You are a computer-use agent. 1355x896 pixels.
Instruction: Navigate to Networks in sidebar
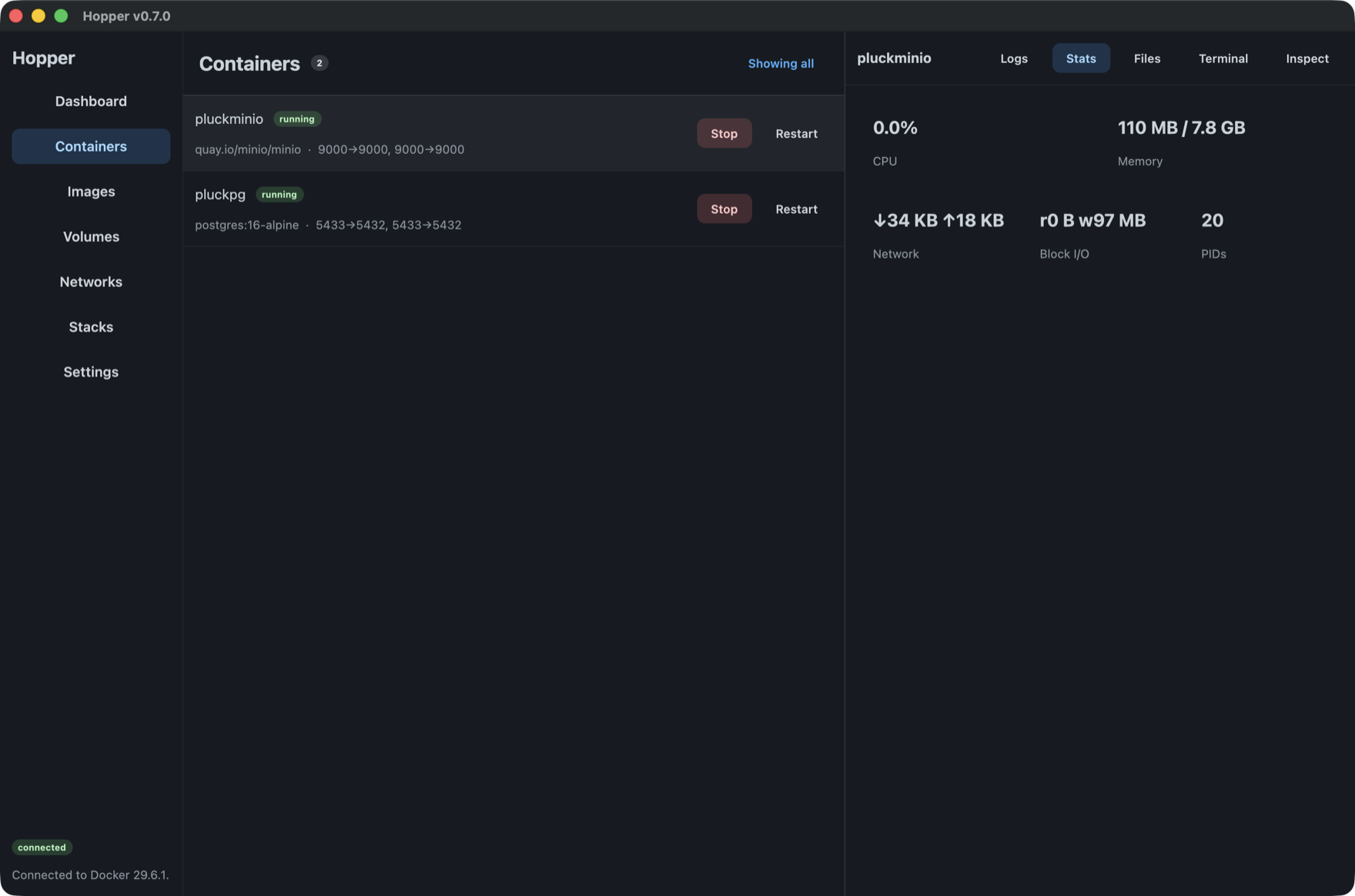click(91, 282)
